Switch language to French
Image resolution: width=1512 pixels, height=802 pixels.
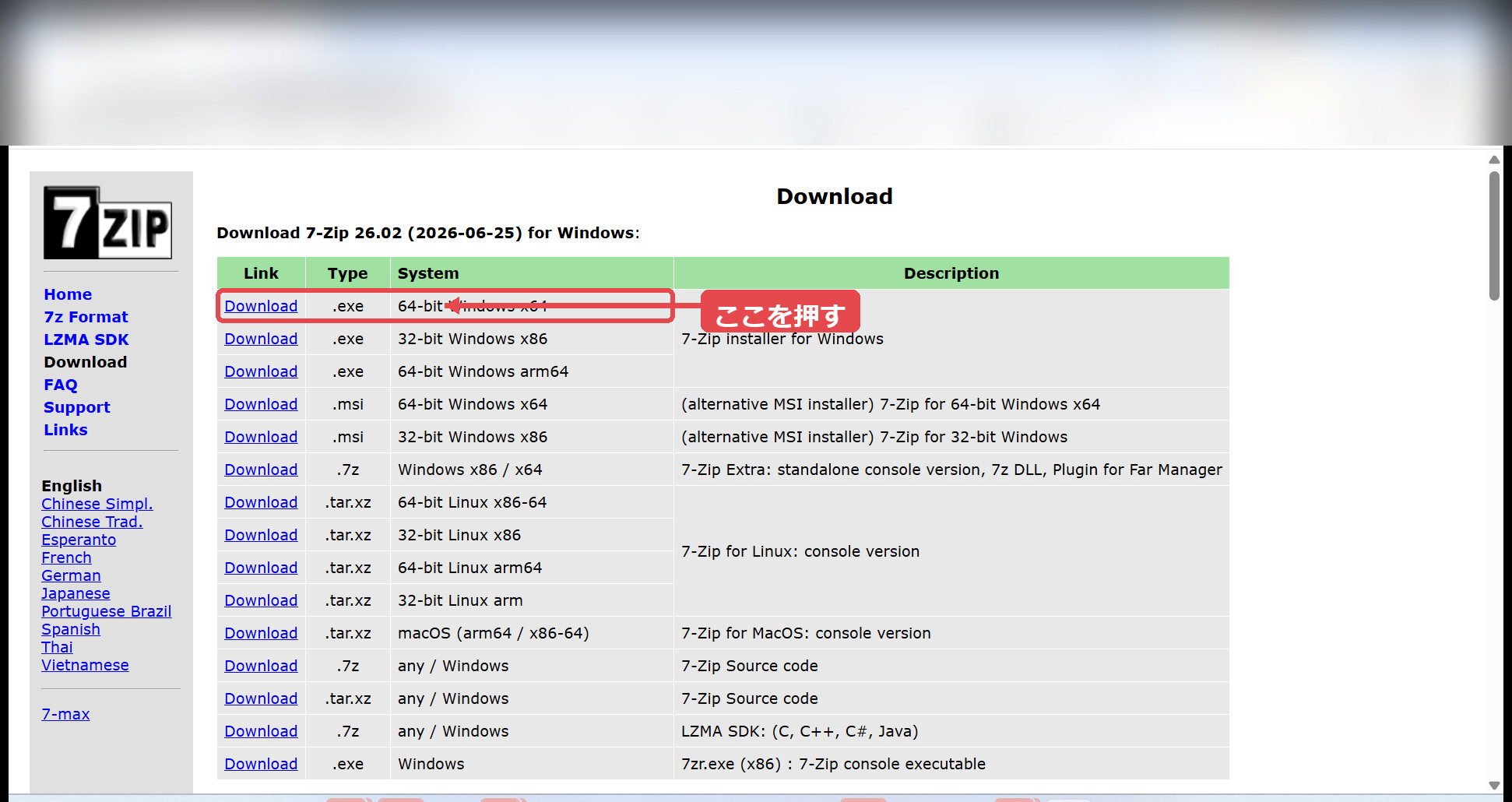(x=66, y=558)
